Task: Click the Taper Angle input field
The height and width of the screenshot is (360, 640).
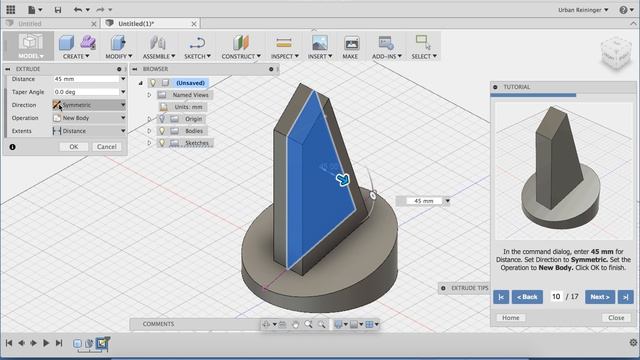Action: point(86,92)
